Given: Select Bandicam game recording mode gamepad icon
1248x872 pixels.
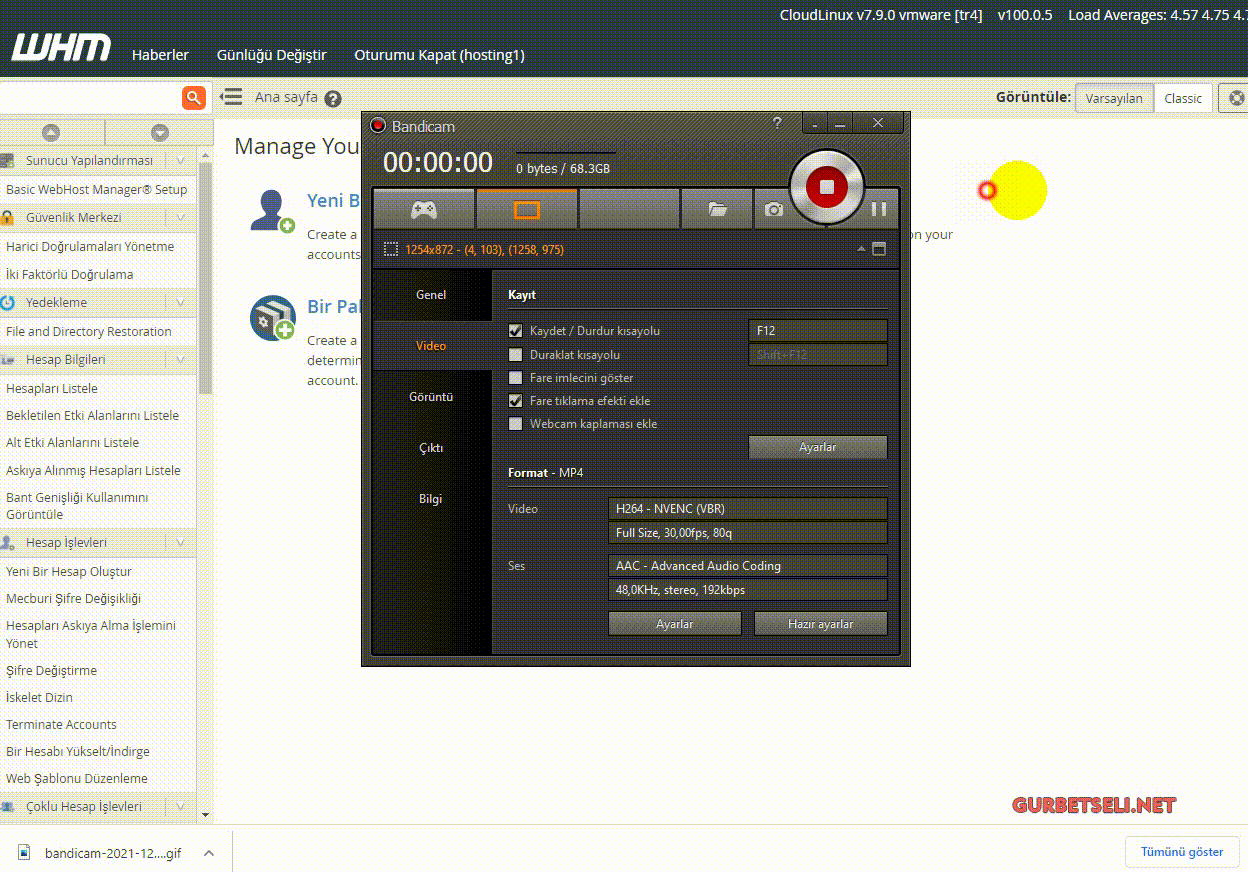Looking at the screenshot, I should (x=424, y=210).
